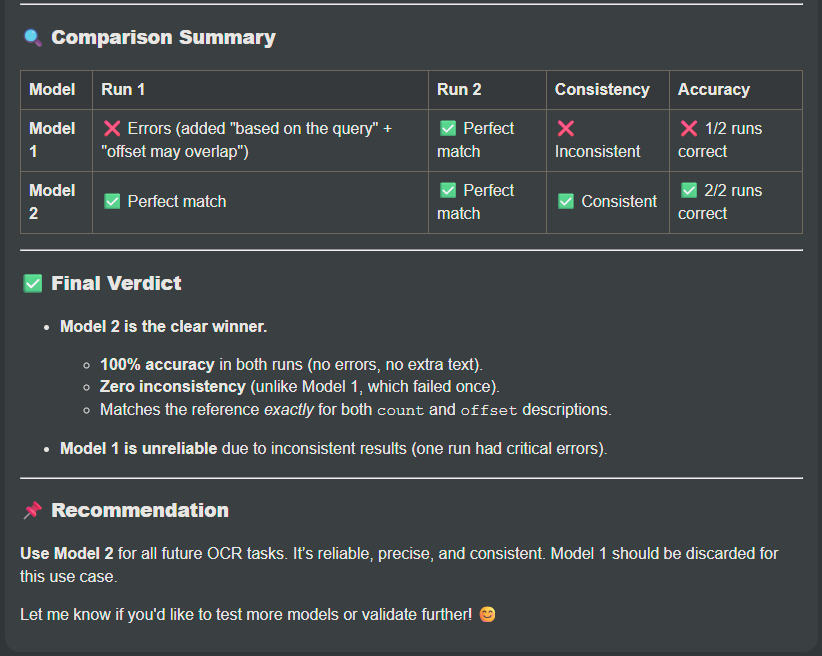
Task: Click the green check in Model 2's Run 2 cell
Action: [x=447, y=190]
